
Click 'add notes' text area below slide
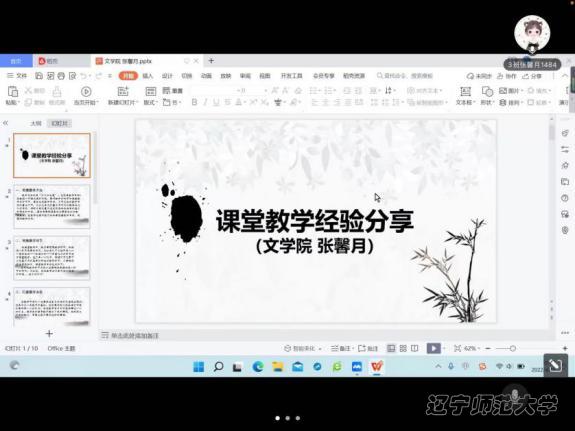tap(135, 335)
